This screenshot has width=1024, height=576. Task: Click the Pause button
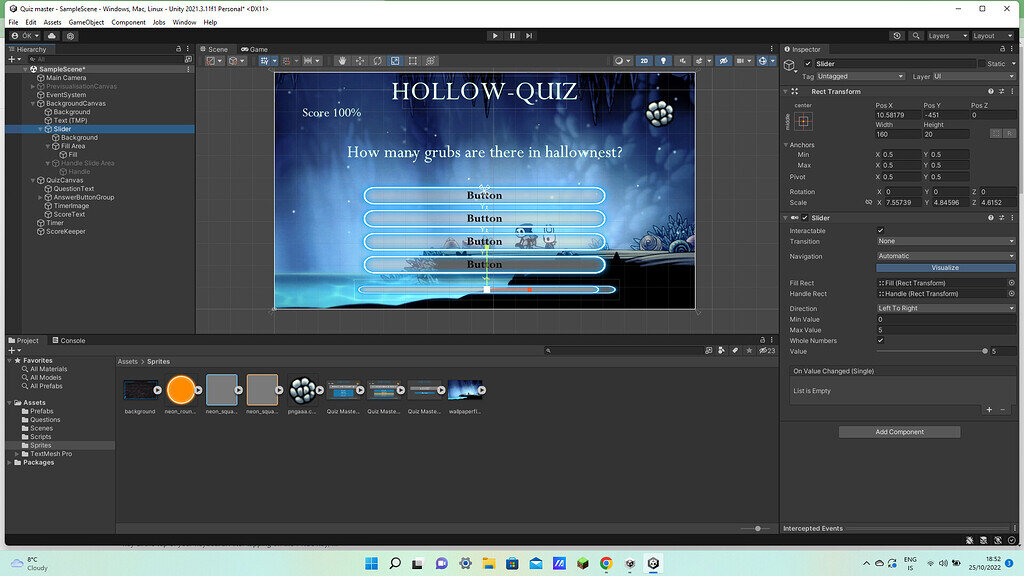(x=513, y=36)
